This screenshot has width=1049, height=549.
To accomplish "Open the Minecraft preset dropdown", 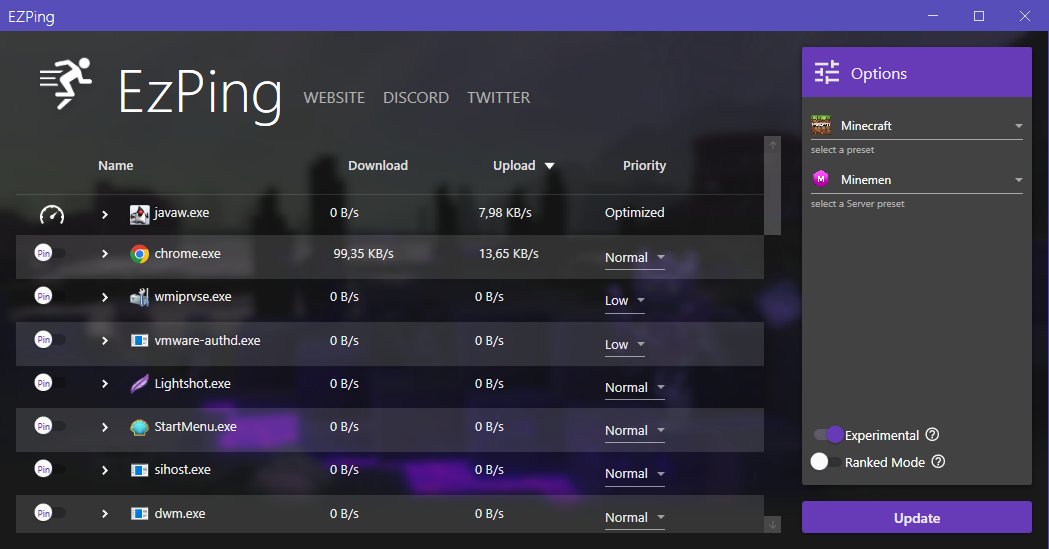I will [917, 126].
